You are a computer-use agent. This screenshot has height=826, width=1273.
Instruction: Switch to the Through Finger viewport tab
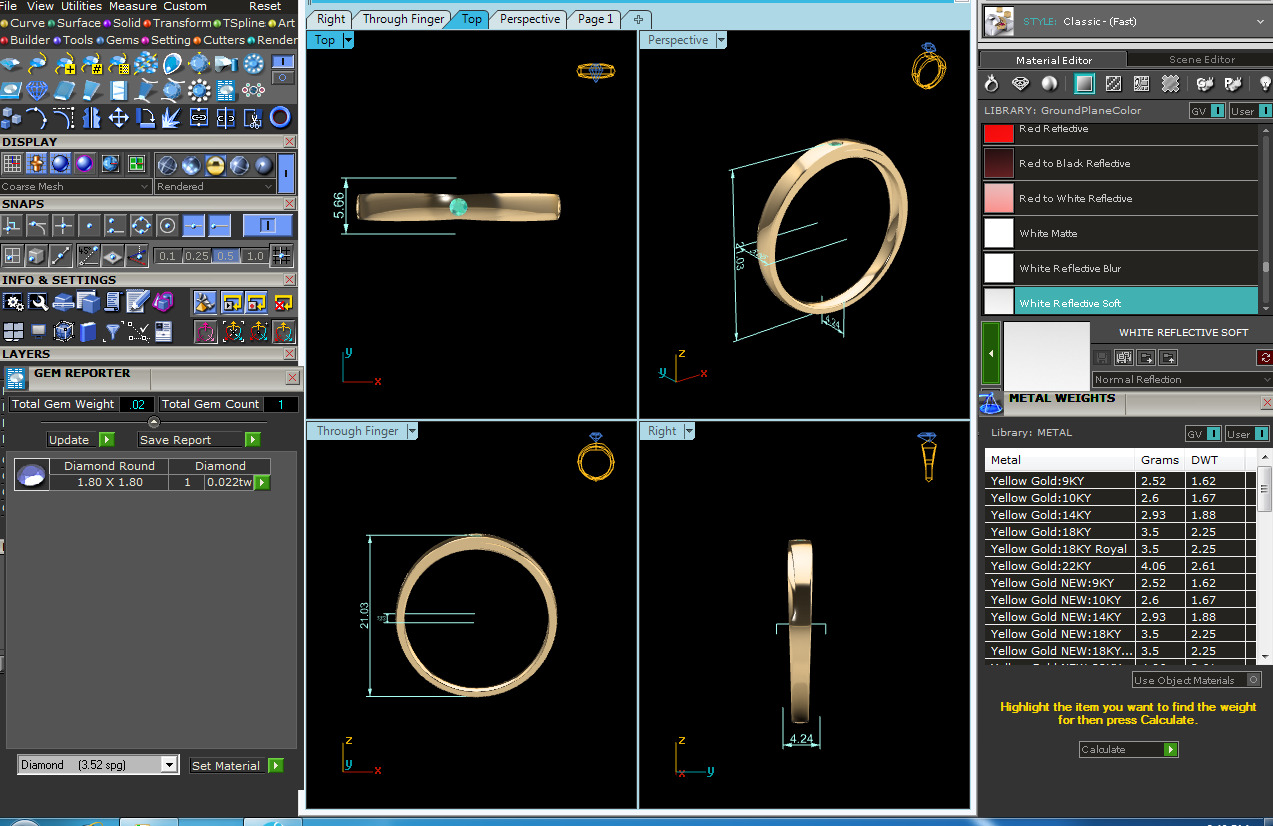tap(403, 19)
